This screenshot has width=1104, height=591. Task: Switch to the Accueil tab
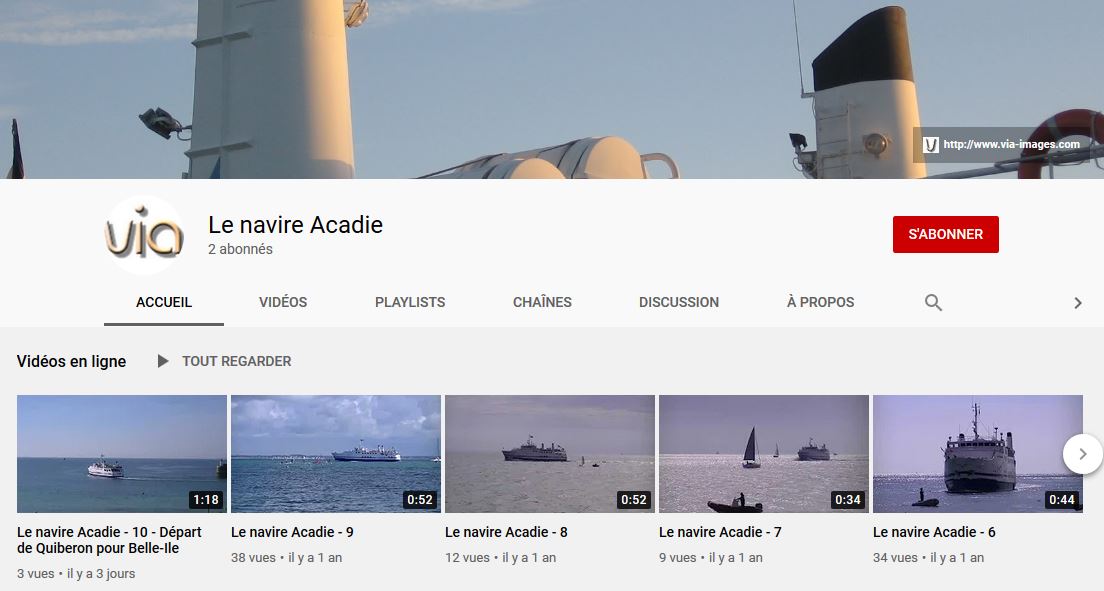coord(164,302)
